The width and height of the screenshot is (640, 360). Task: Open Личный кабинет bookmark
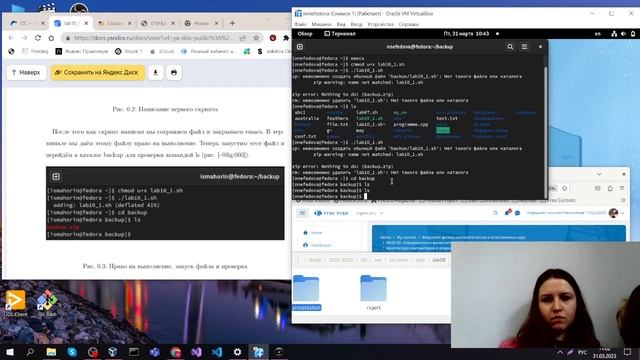208,51
